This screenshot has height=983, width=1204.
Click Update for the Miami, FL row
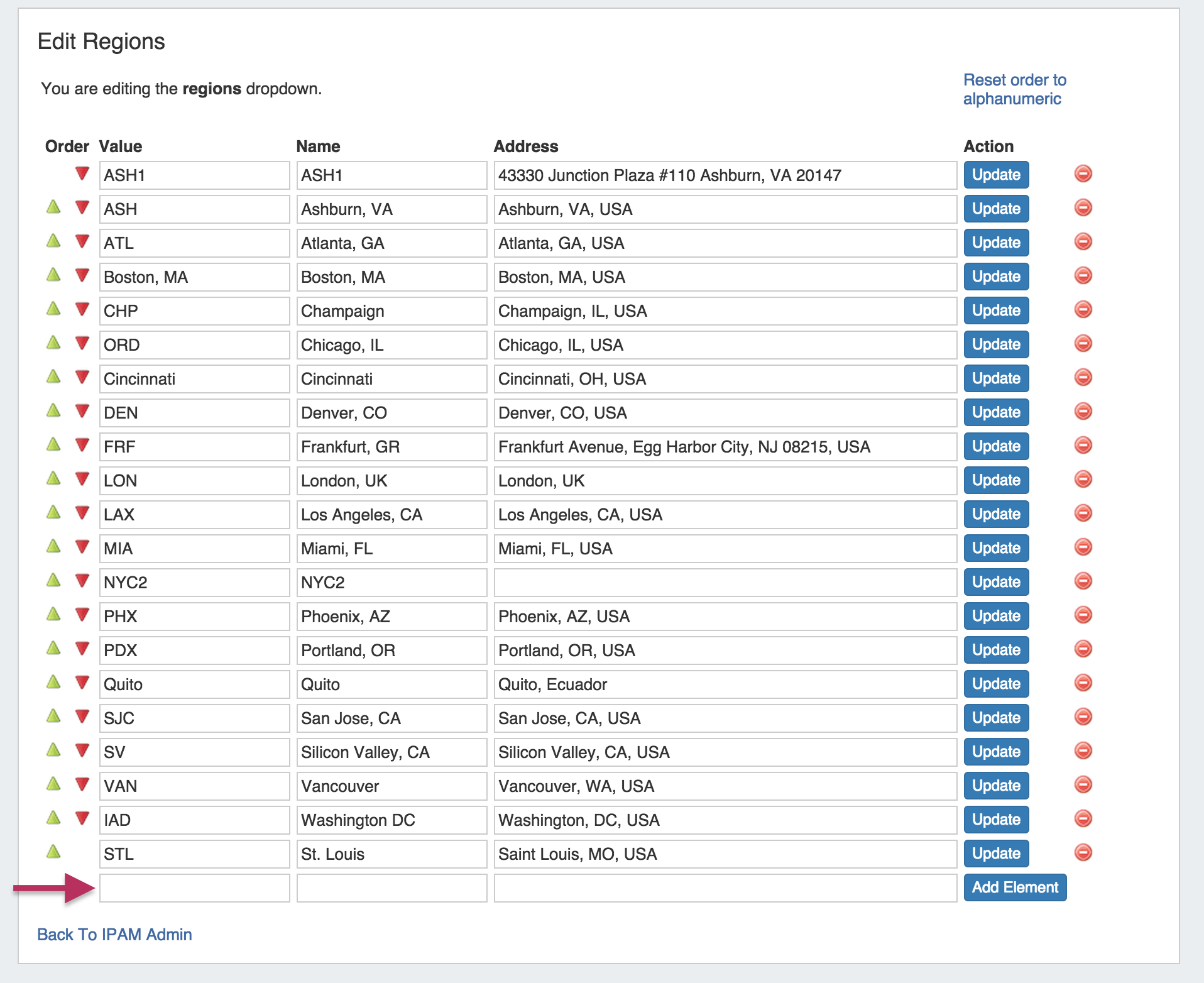(996, 548)
